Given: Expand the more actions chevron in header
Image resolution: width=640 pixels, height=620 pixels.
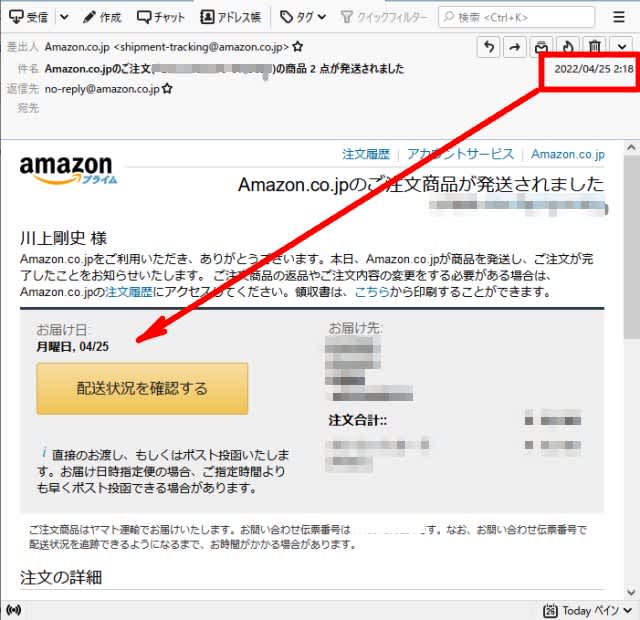Looking at the screenshot, I should 622,46.
